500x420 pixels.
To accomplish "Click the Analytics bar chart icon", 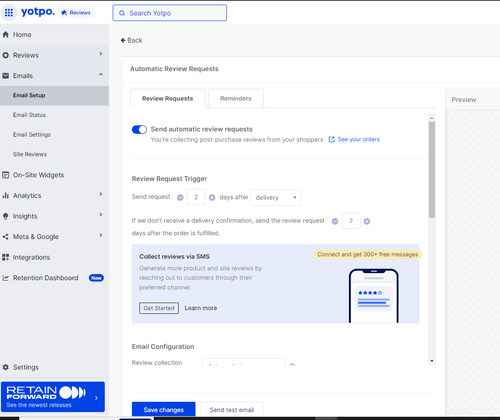I will click(5, 196).
